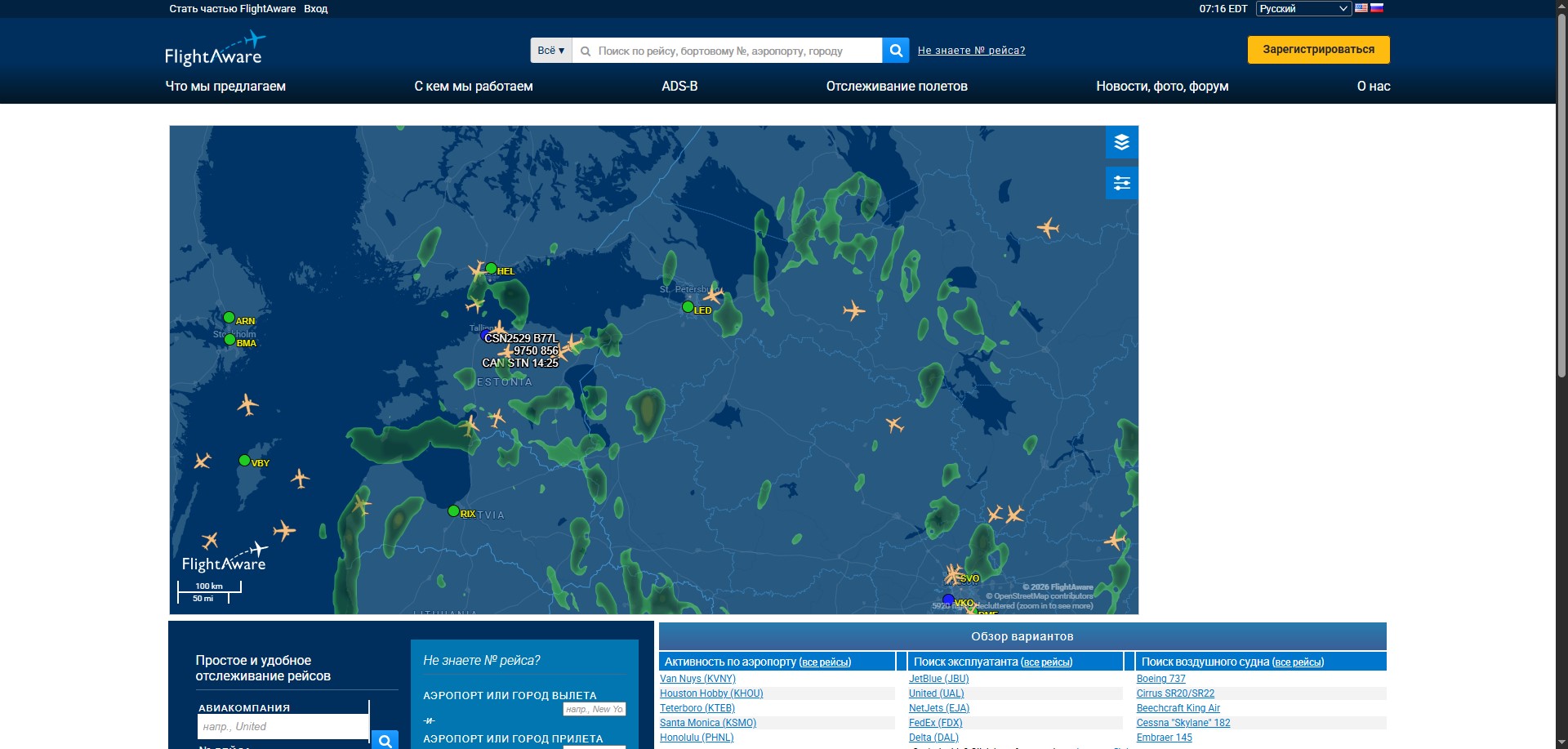Select the ARN airport marker
Viewport: 1568px width, 749px height.
pyautogui.click(x=229, y=318)
